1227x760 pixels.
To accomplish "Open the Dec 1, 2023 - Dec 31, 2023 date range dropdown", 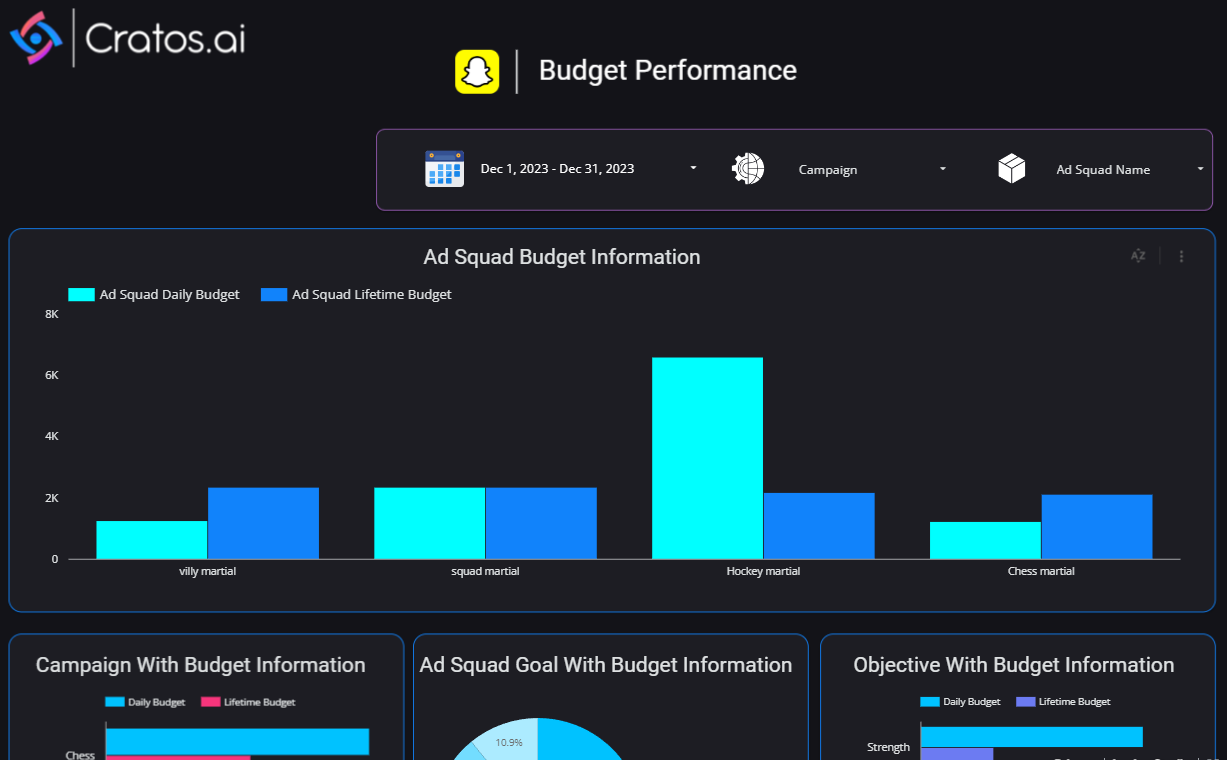I will point(588,169).
